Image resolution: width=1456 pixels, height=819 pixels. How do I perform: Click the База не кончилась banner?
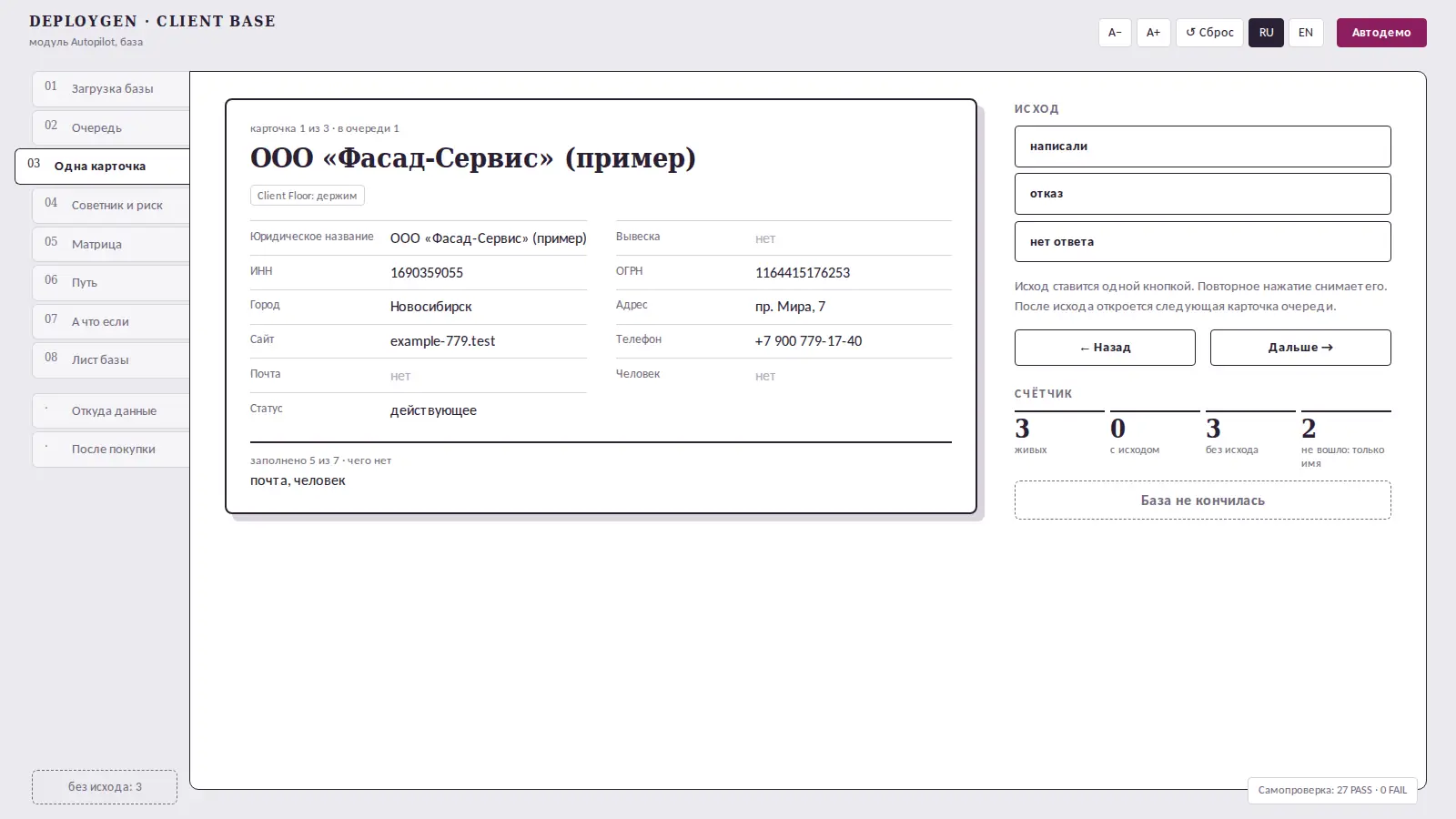coord(1202,500)
